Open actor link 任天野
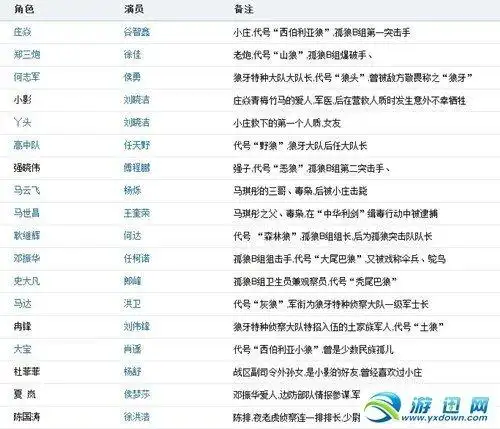This screenshot has width=500, height=429. [137, 145]
